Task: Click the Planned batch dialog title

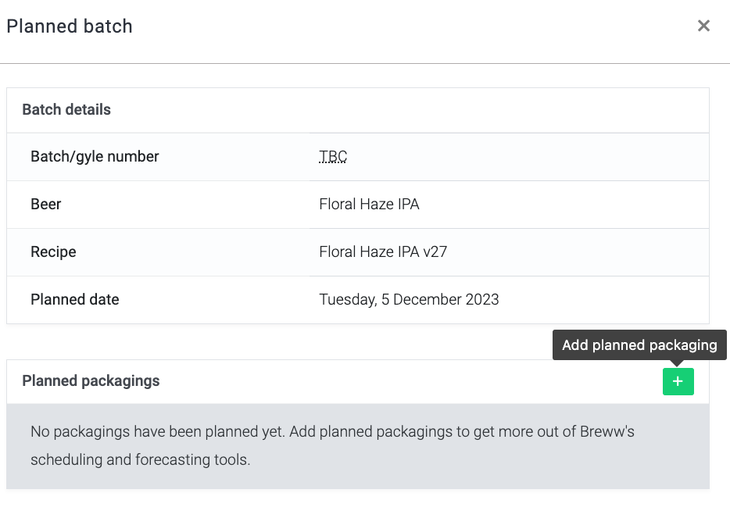Action: [69, 26]
